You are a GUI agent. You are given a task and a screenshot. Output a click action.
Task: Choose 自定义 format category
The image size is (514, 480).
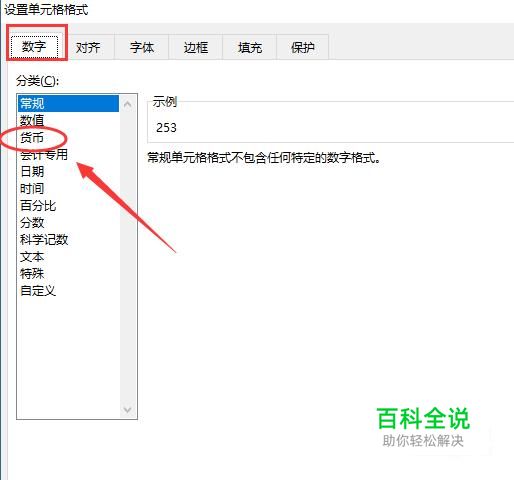click(69, 290)
